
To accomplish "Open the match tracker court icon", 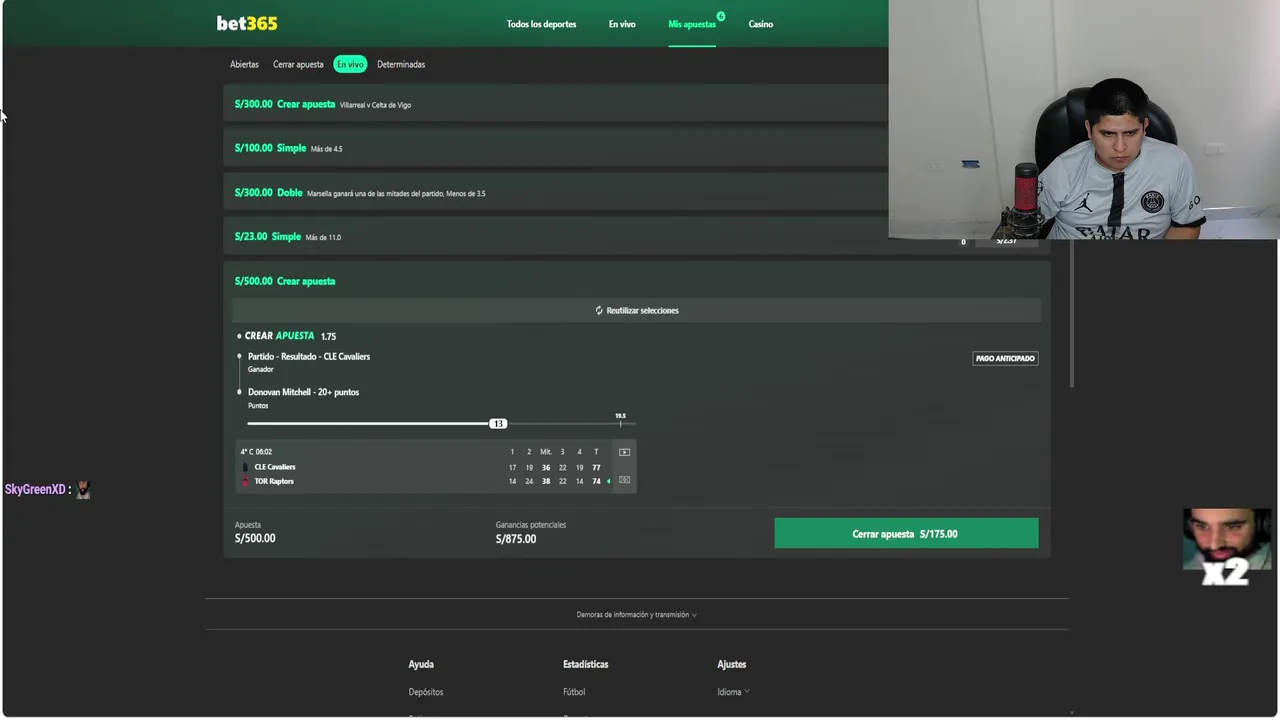I will tap(624, 480).
